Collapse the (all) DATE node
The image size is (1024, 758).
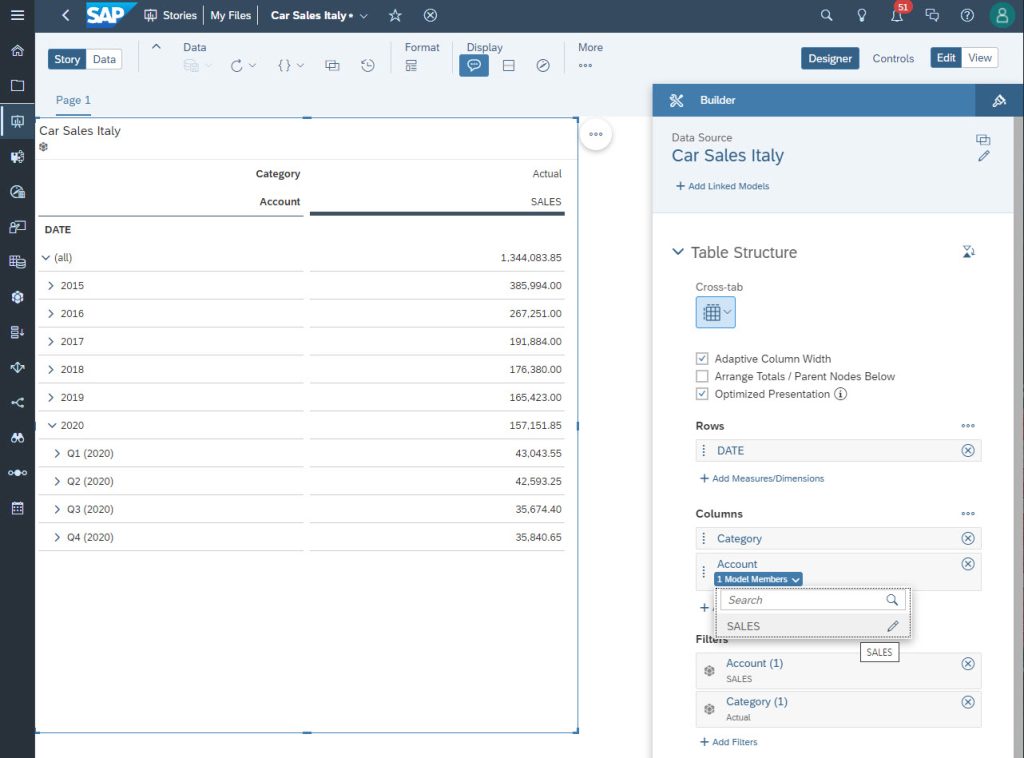[46, 257]
